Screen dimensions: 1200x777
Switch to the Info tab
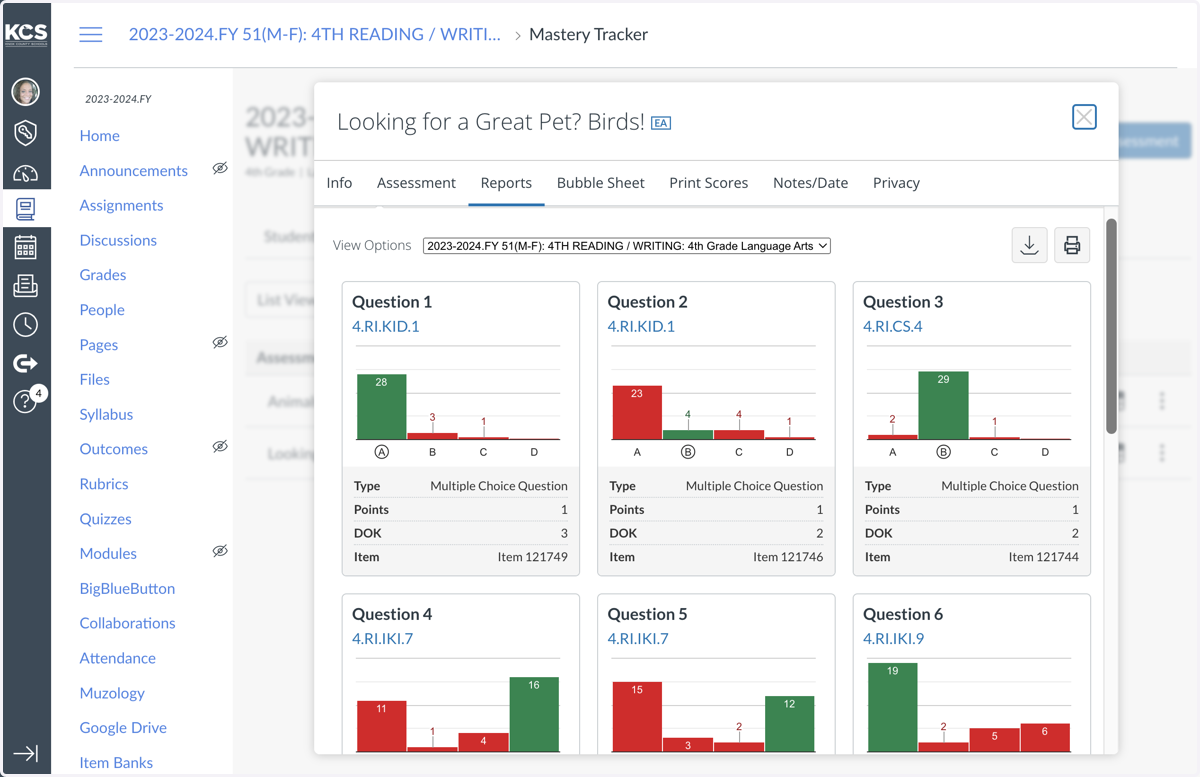(339, 183)
